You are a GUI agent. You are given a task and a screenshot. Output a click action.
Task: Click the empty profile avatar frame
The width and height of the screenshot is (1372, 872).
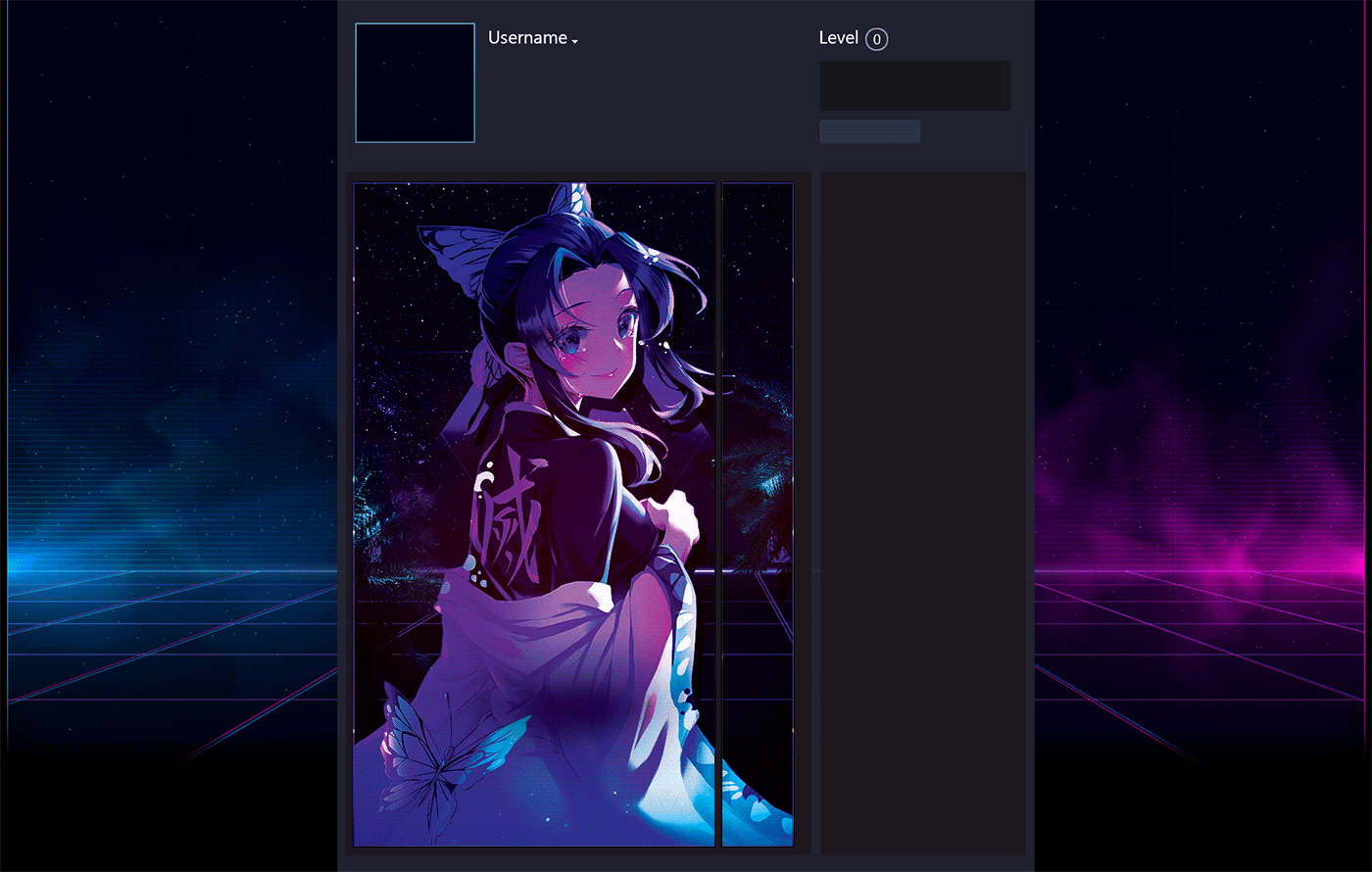[415, 83]
